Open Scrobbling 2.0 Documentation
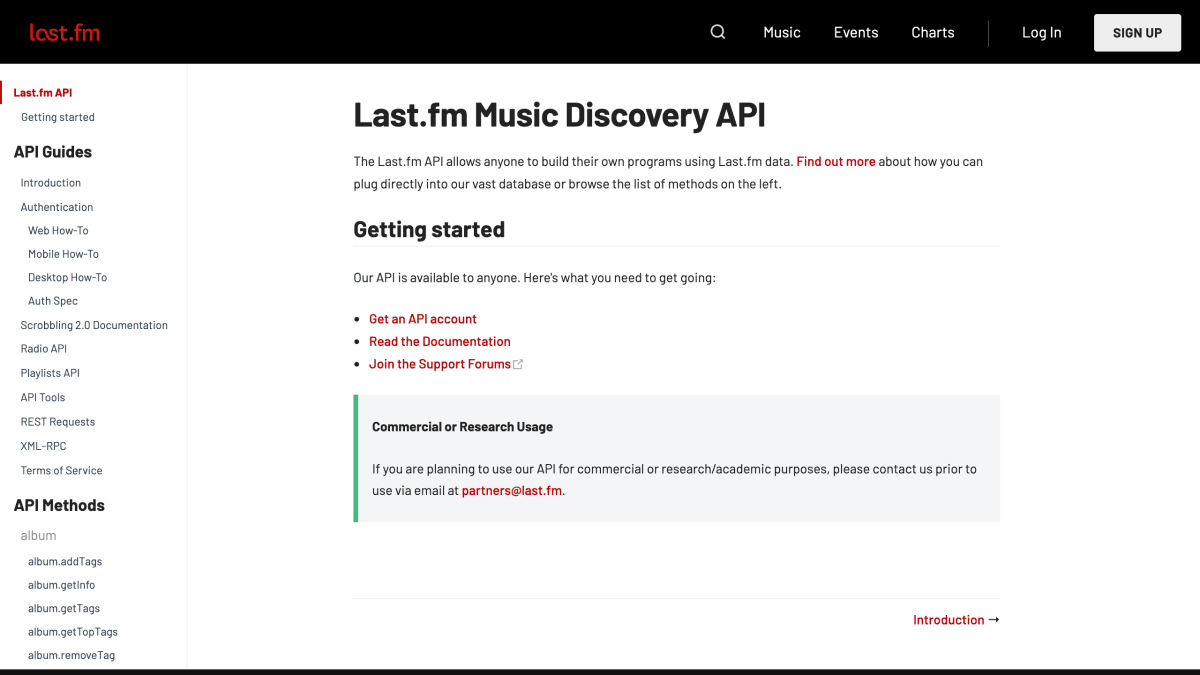Viewport: 1200px width, 675px height. click(94, 325)
